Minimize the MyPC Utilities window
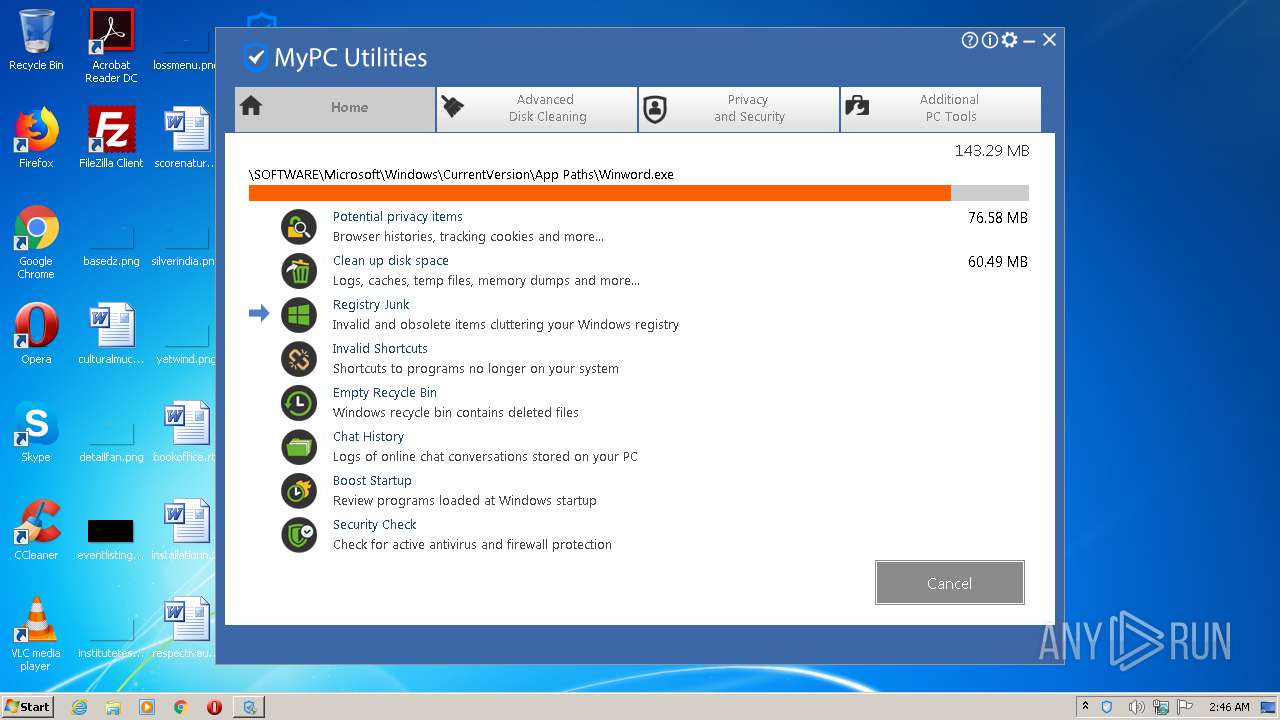The height and width of the screenshot is (720, 1280). pos(1029,41)
